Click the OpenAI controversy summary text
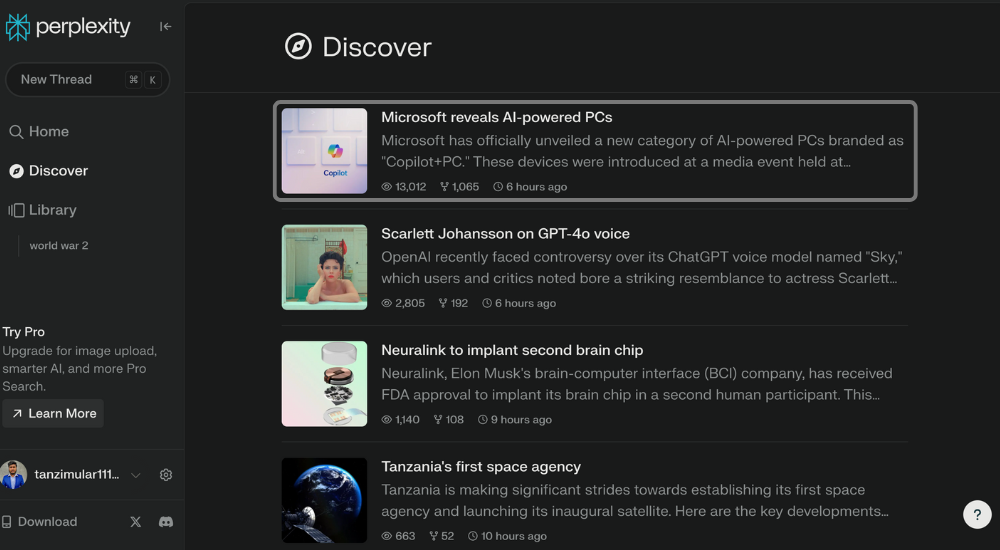This screenshot has height=550, width=1000. [642, 267]
